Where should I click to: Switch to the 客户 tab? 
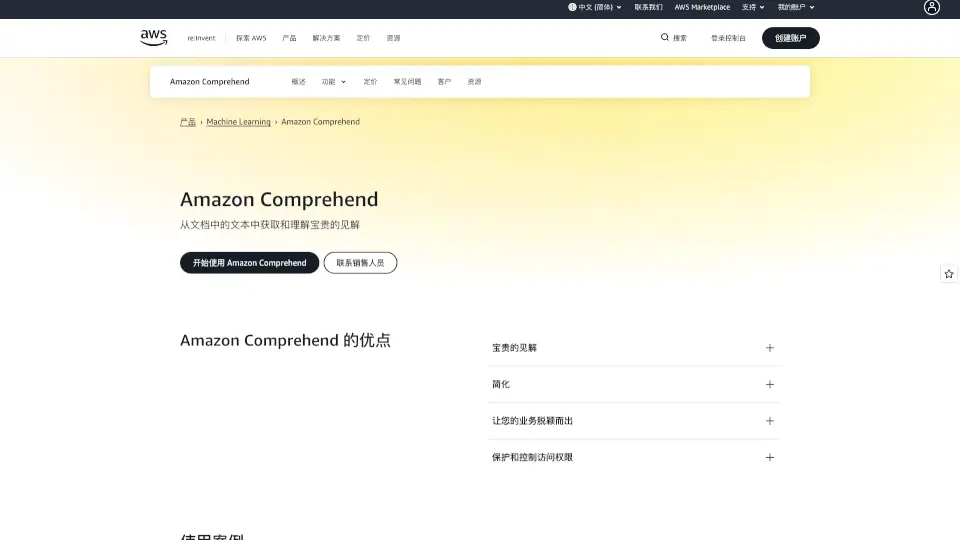pos(444,81)
